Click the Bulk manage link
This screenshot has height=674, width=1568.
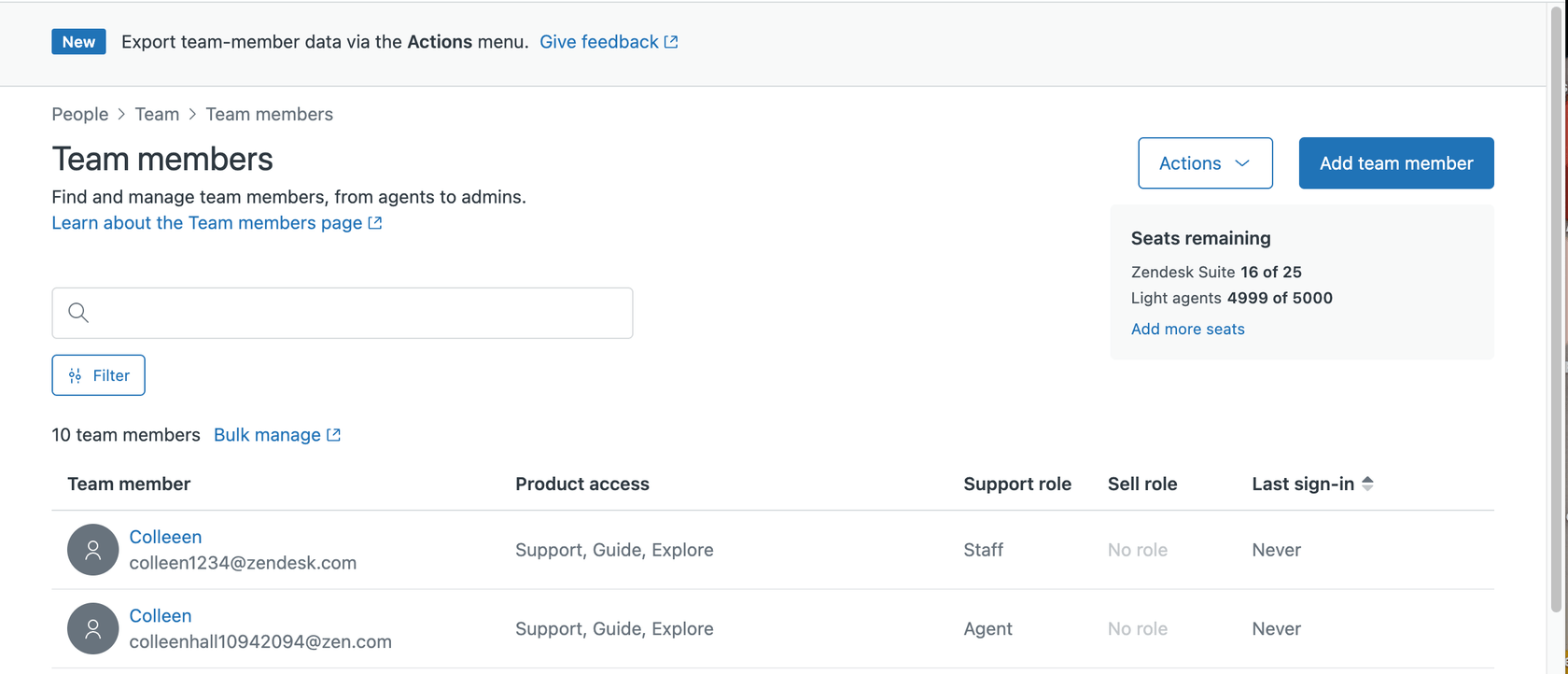(x=267, y=435)
